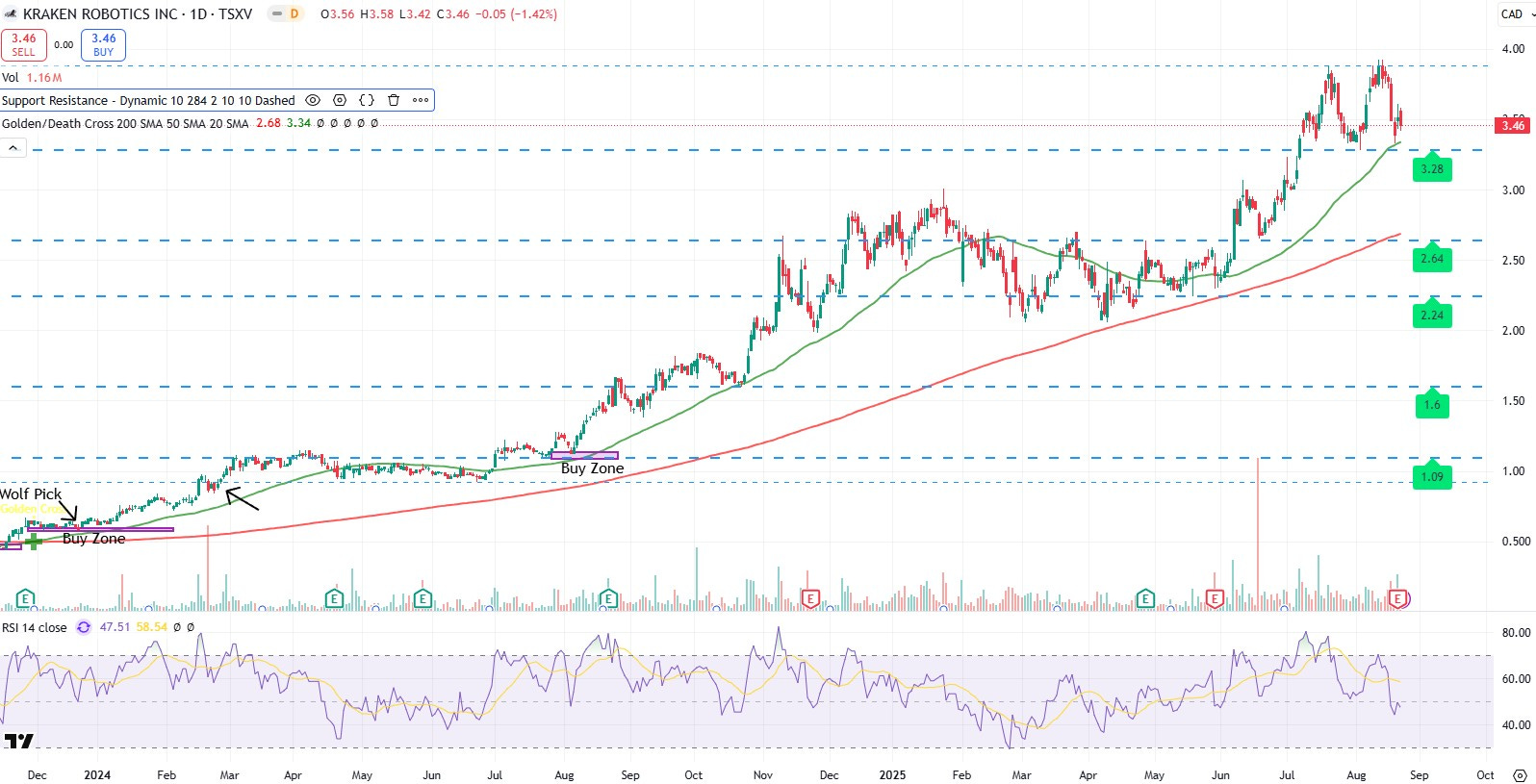Open green earnings E marker near December 2023

point(25,599)
